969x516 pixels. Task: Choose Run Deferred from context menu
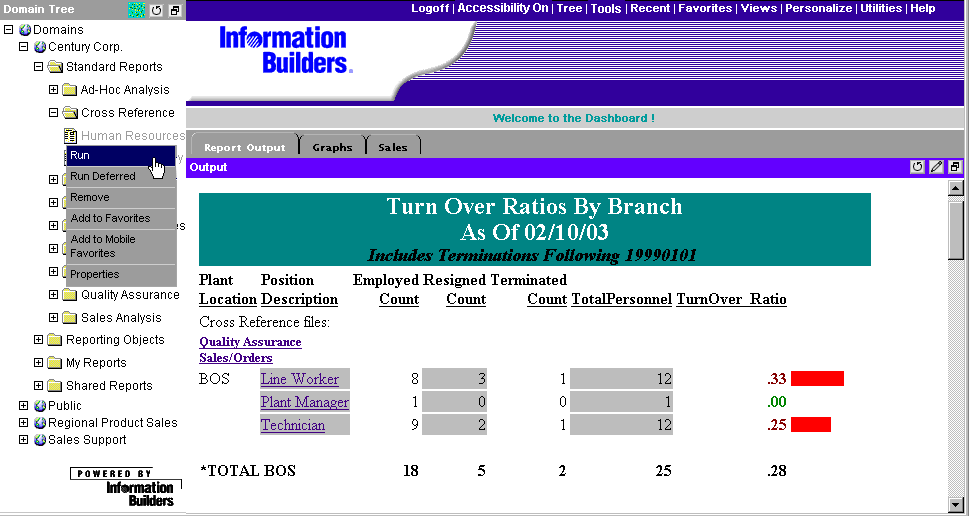[121, 177]
